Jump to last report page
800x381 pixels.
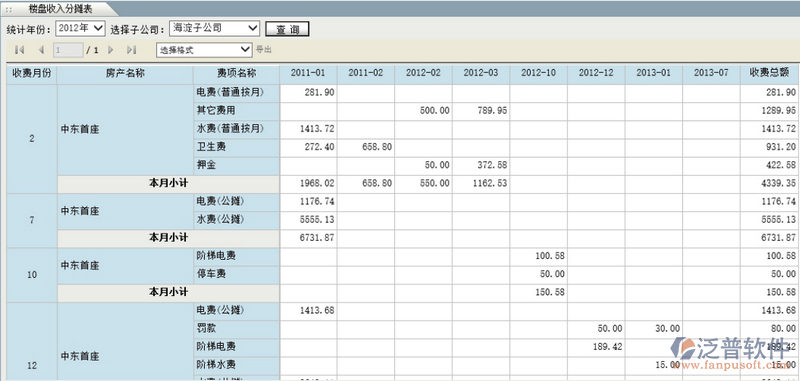132,50
